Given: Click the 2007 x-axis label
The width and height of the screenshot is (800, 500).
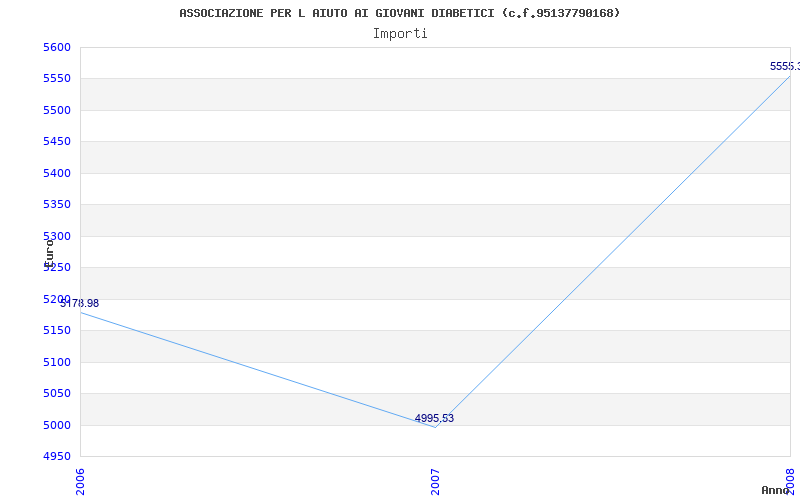Looking at the screenshot, I should click(435, 482).
